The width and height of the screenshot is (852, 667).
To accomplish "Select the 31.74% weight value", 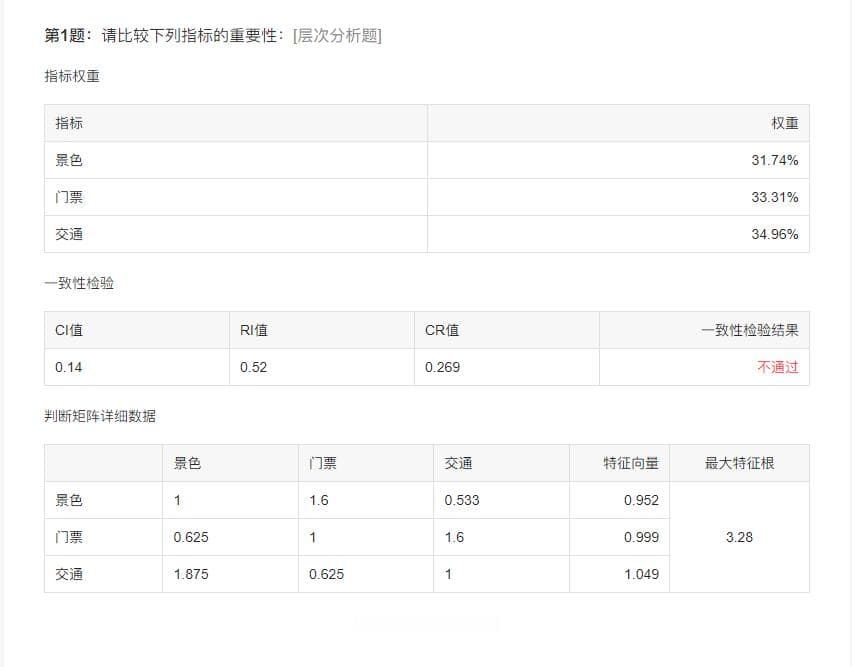I will pyautogui.click(x=774, y=160).
